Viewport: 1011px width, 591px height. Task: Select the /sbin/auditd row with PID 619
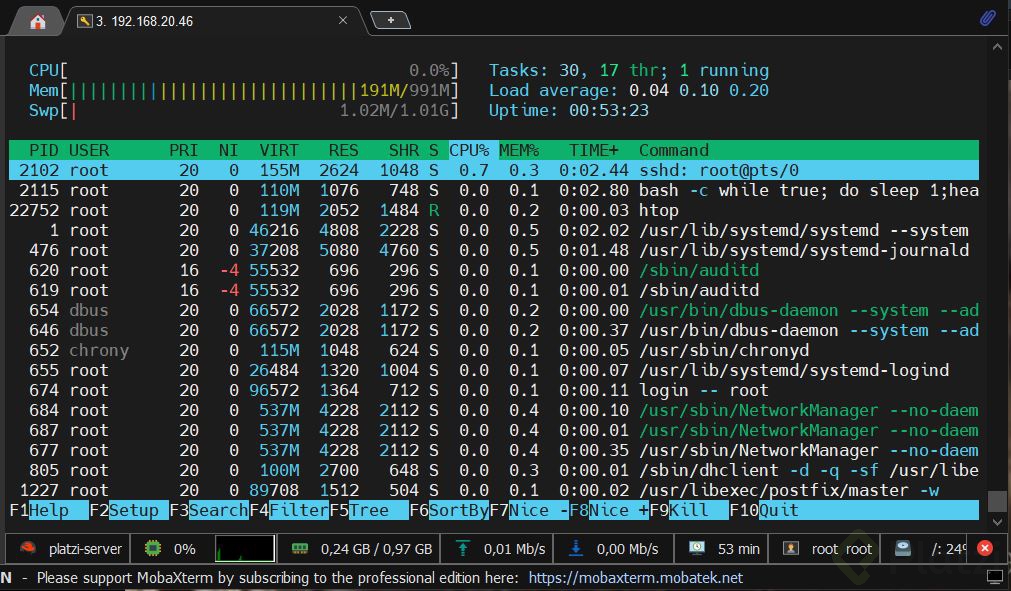coord(494,290)
